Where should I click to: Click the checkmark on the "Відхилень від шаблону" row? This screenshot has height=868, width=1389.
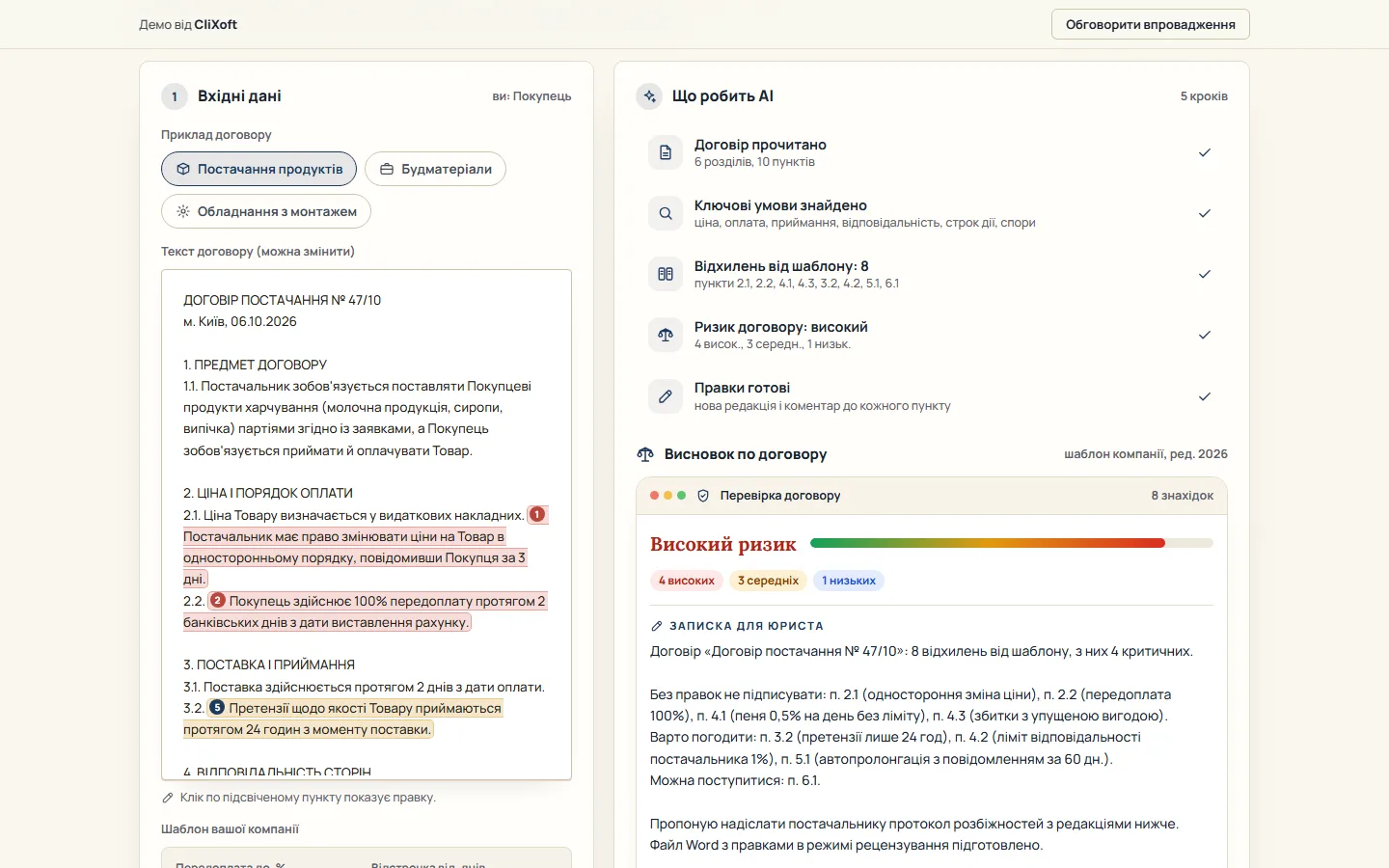[x=1205, y=274]
